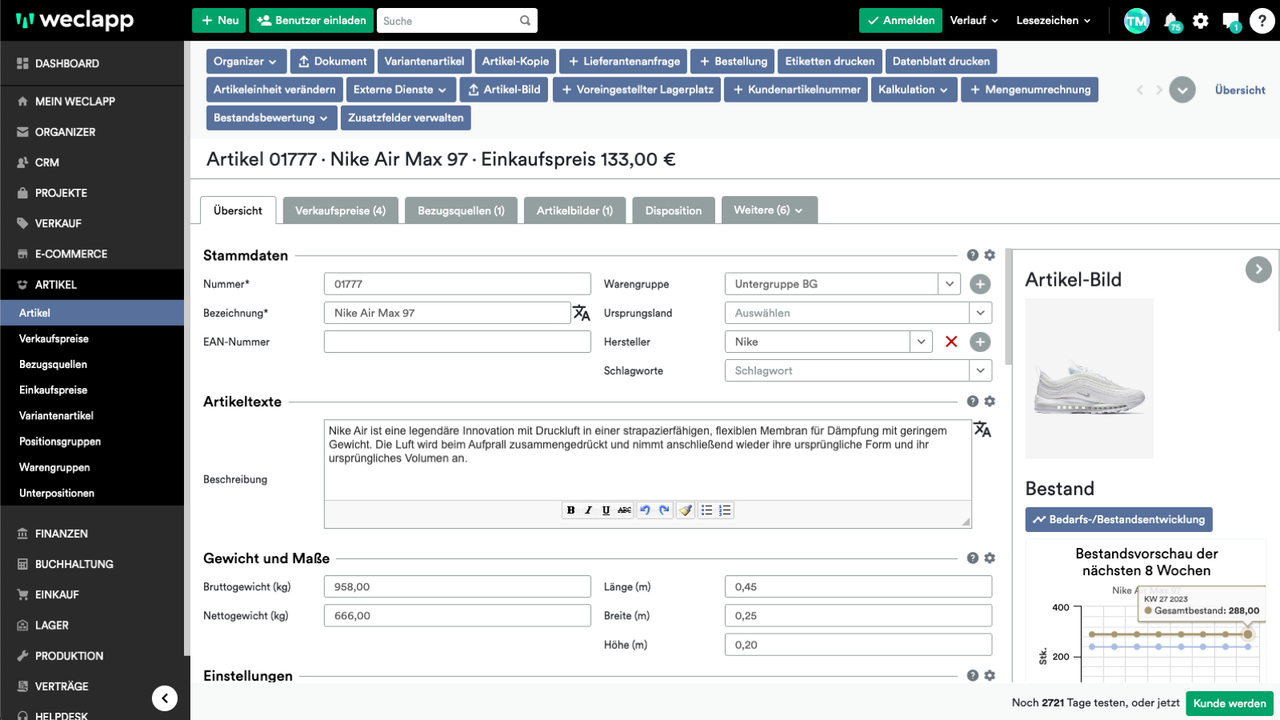Open notifications bell in header
This screenshot has width=1280, height=720.
click(1171, 20)
